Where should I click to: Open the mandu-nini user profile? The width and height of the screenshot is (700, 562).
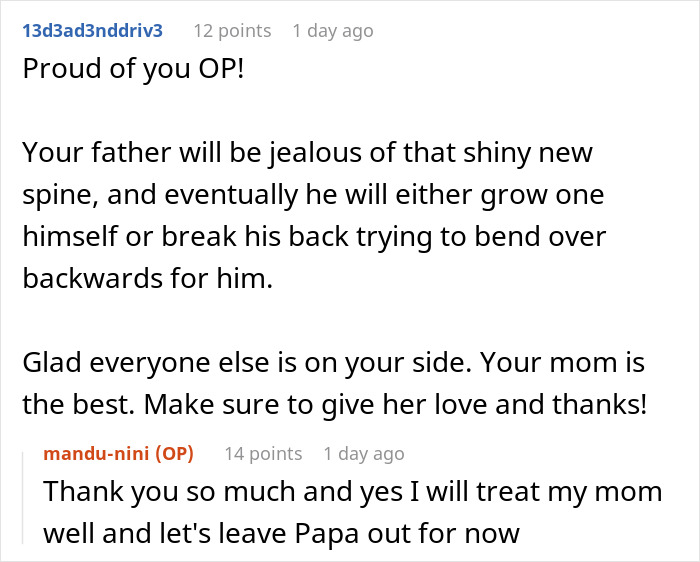(97, 454)
